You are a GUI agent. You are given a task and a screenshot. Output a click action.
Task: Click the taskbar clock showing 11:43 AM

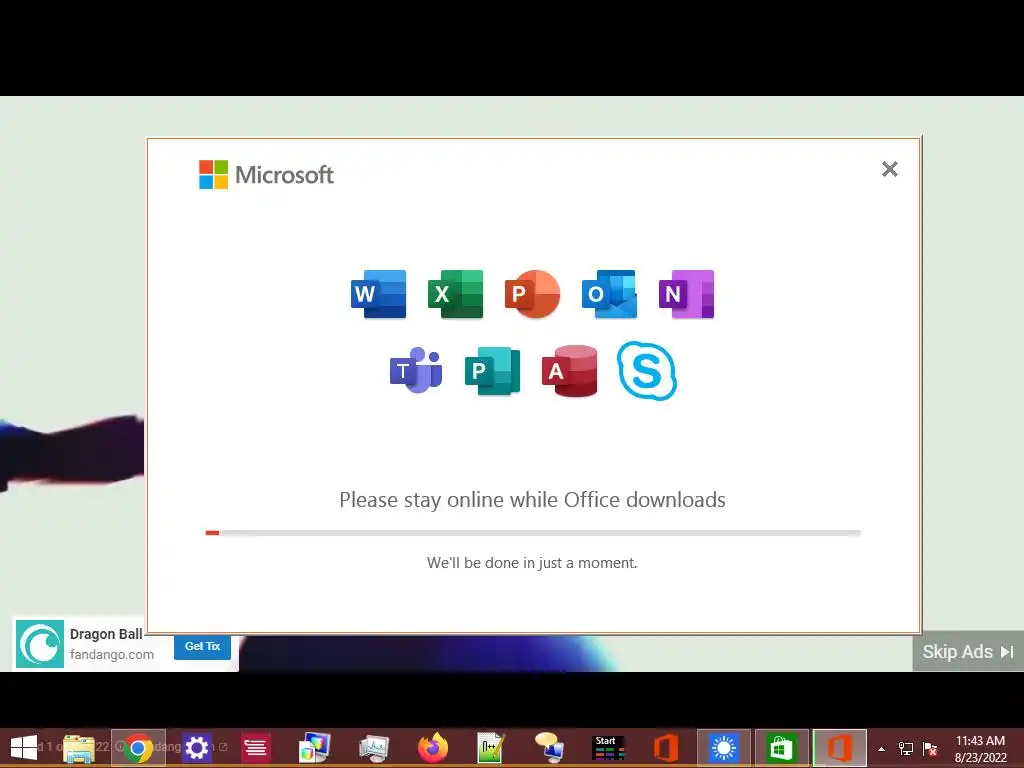coord(981,748)
